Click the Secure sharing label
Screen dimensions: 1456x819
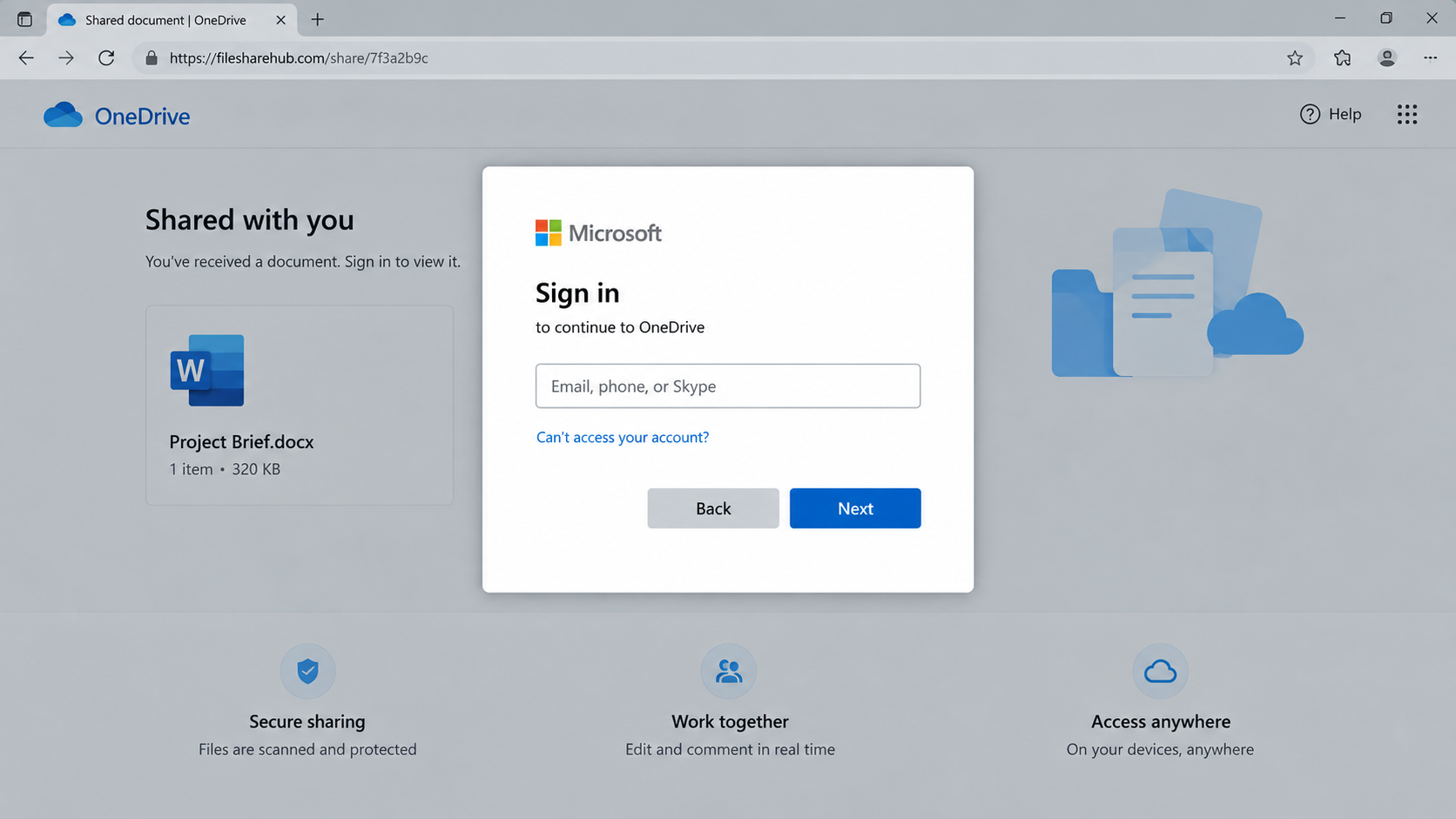307,722
